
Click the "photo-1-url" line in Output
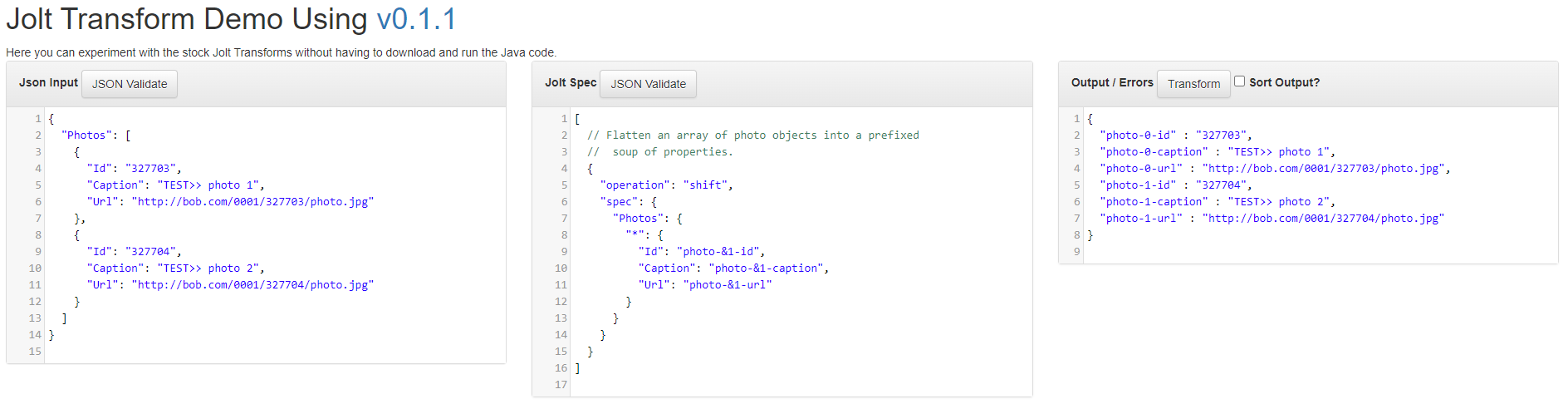(x=1271, y=219)
